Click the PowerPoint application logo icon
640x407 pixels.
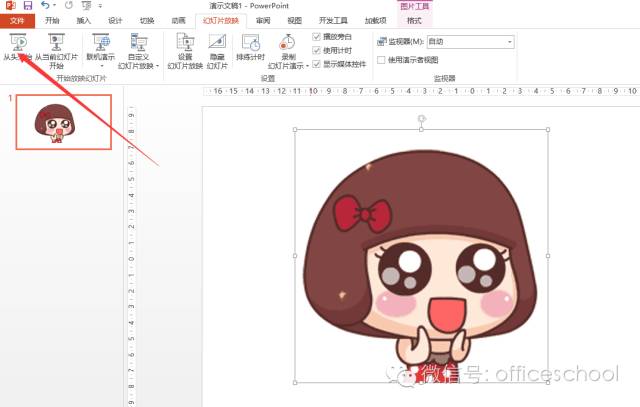(10, 5)
